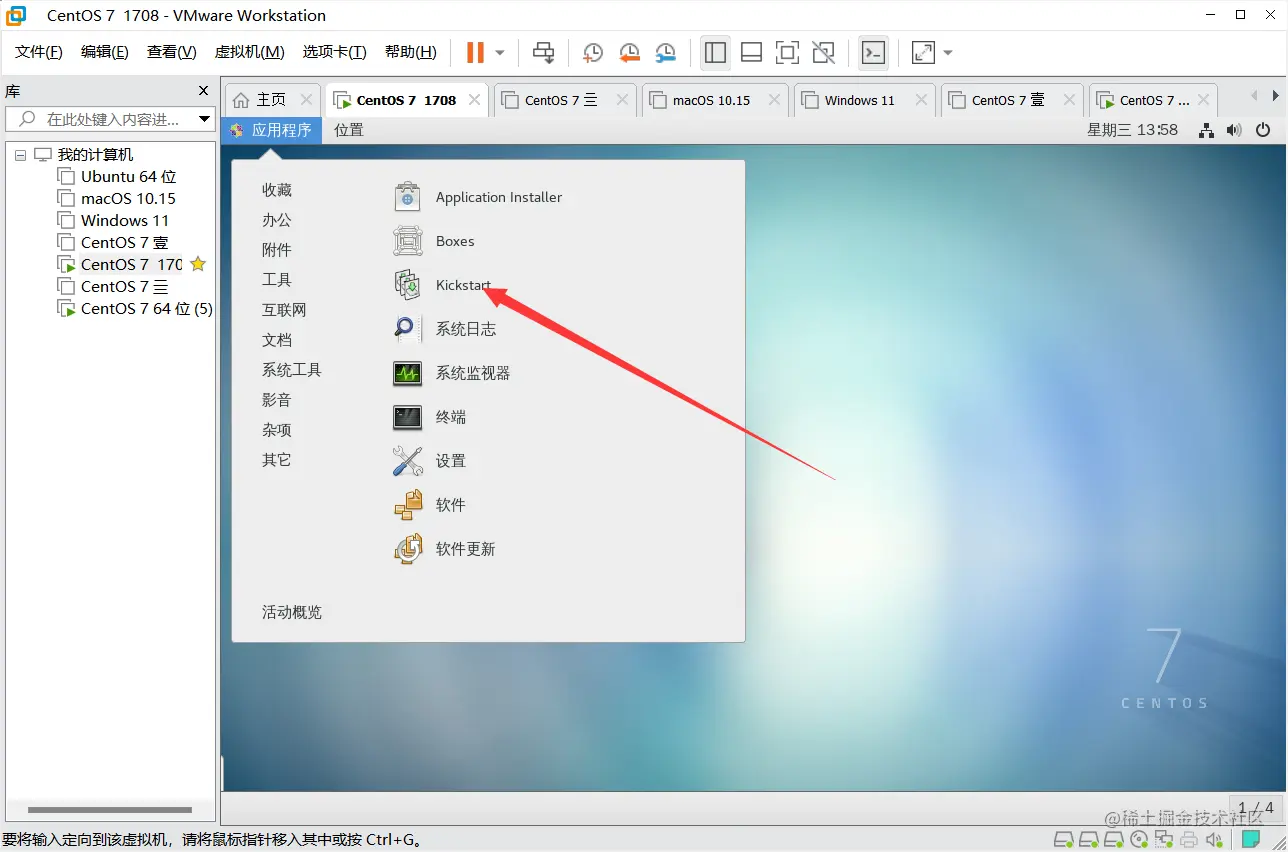1288x852 pixels.
Task: Collapse the 我的计算机 tree node
Action: tap(21, 155)
